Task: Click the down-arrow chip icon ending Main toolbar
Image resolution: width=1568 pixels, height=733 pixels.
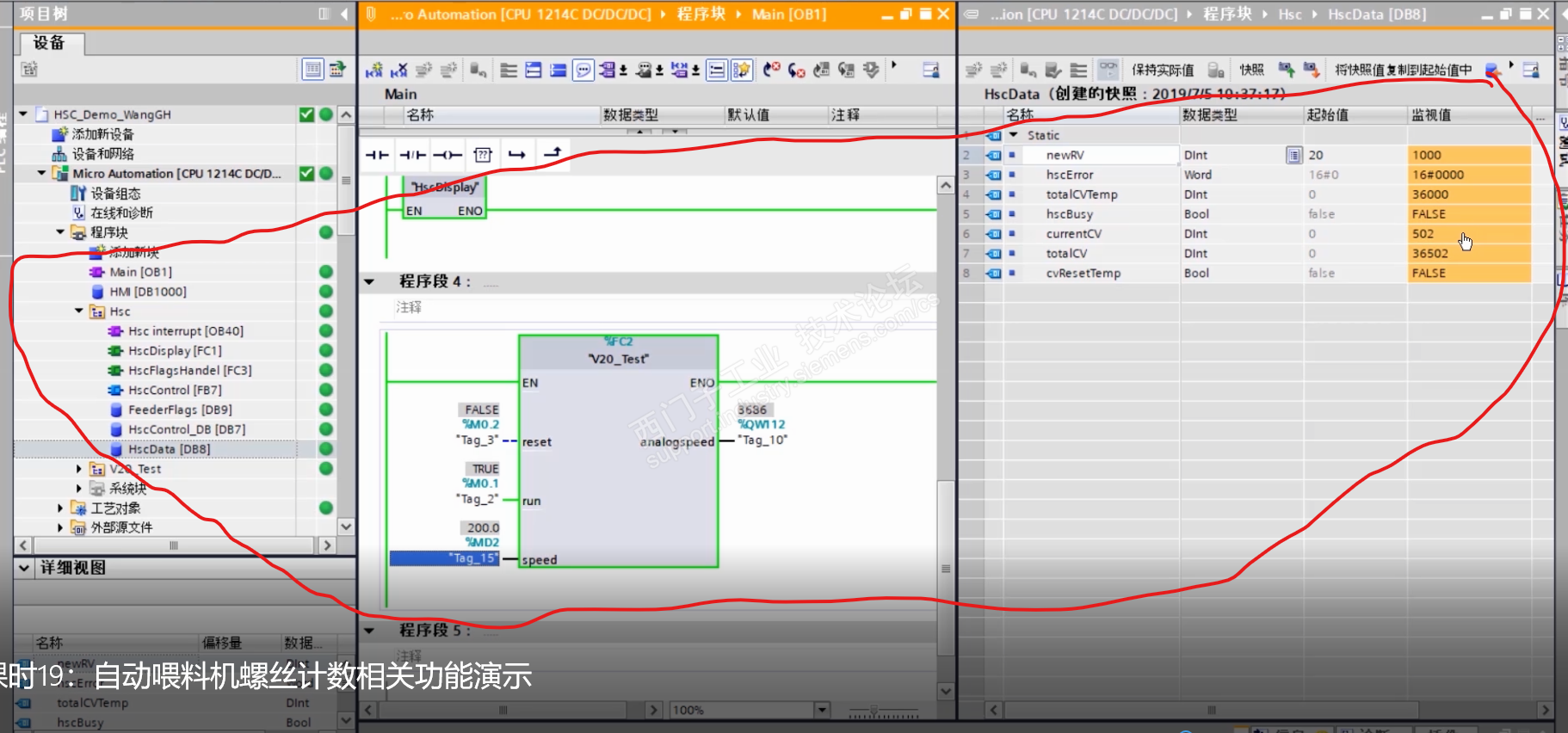Action: pyautogui.click(x=871, y=70)
